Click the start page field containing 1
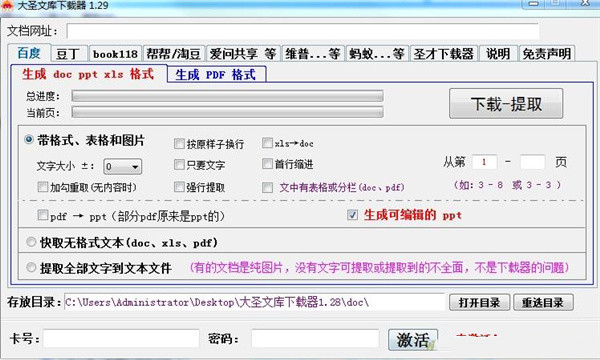Viewport: 600px width, 360px height. coord(484,162)
